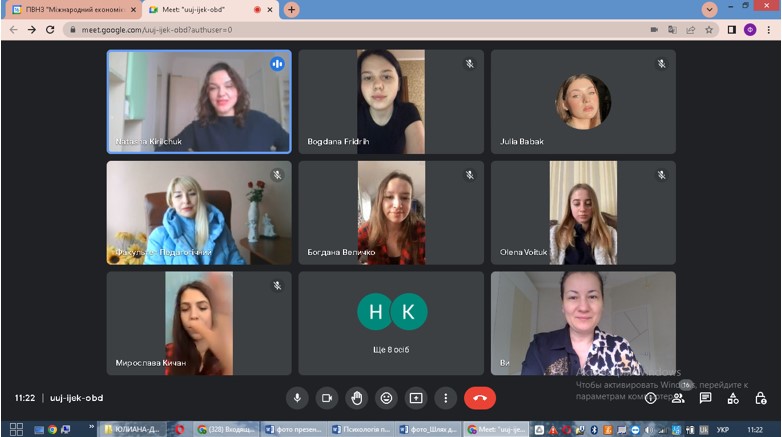Switch to фото презен... Word taskbar window
The width and height of the screenshot is (782, 437).
click(293, 430)
